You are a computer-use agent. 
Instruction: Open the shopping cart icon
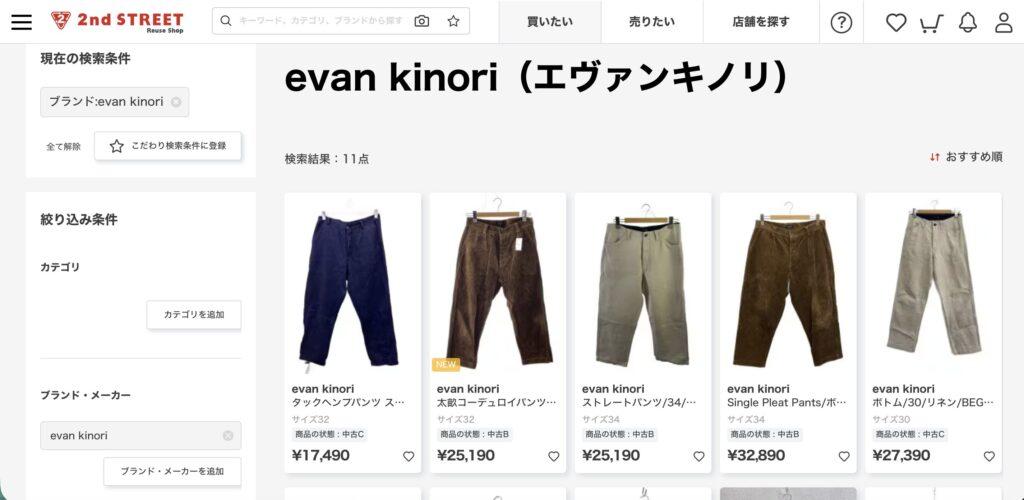931,23
